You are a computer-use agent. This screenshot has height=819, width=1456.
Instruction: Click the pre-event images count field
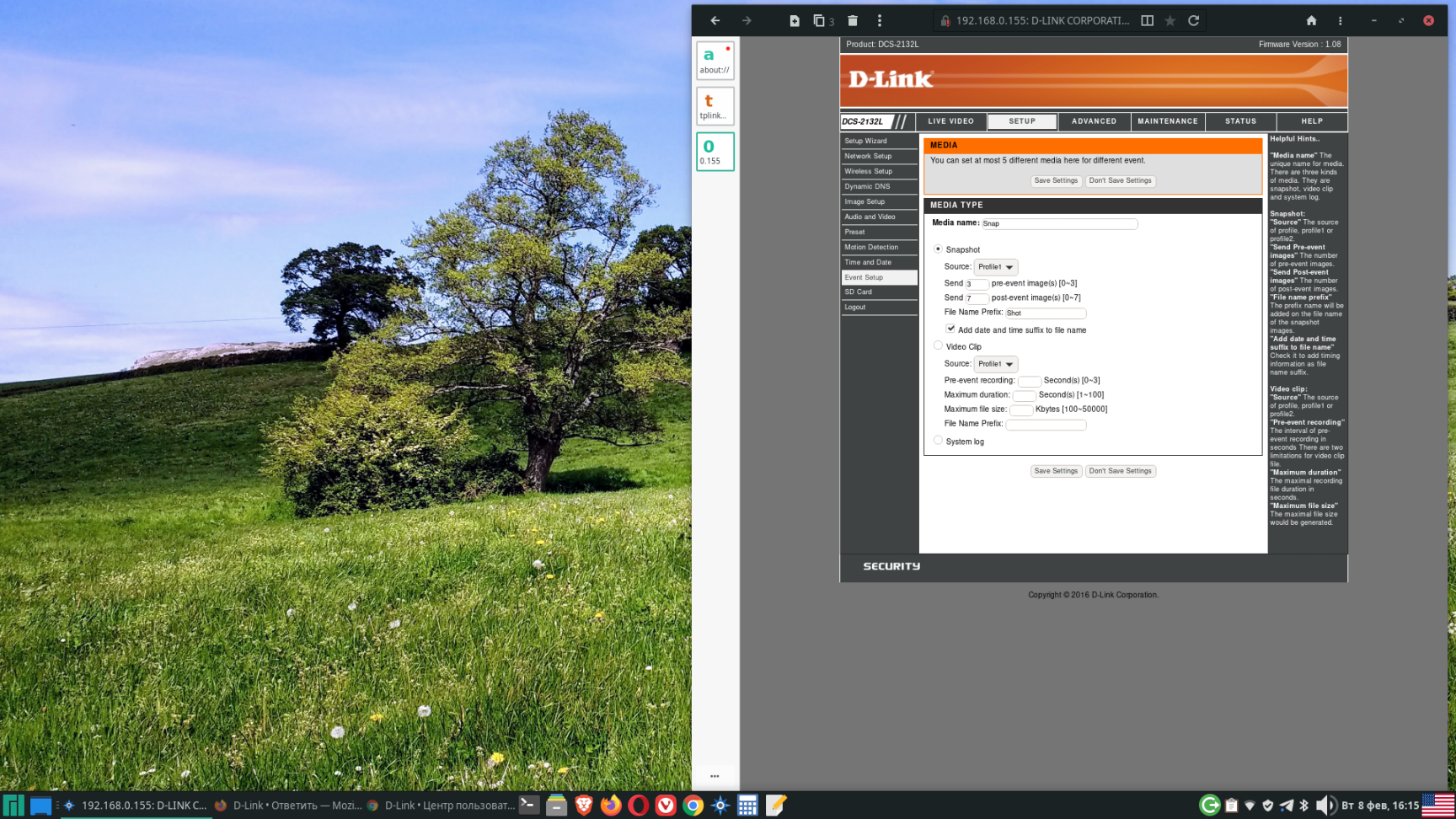coord(977,284)
